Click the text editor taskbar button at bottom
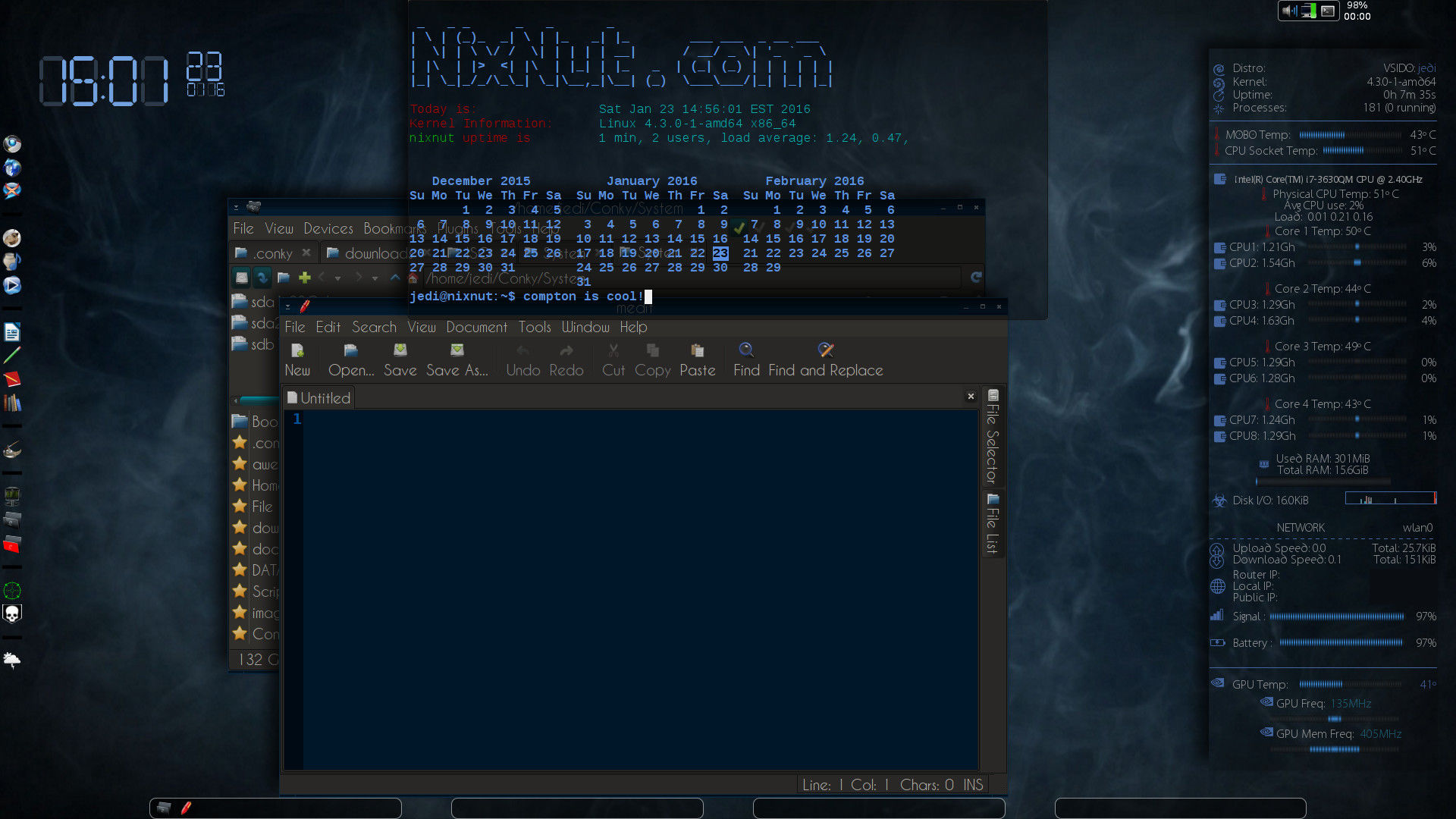This screenshot has width=1456, height=819. [186, 808]
